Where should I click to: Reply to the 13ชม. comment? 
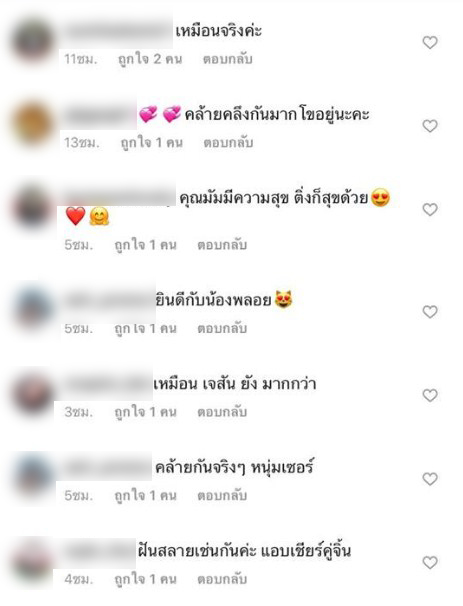pos(228,143)
